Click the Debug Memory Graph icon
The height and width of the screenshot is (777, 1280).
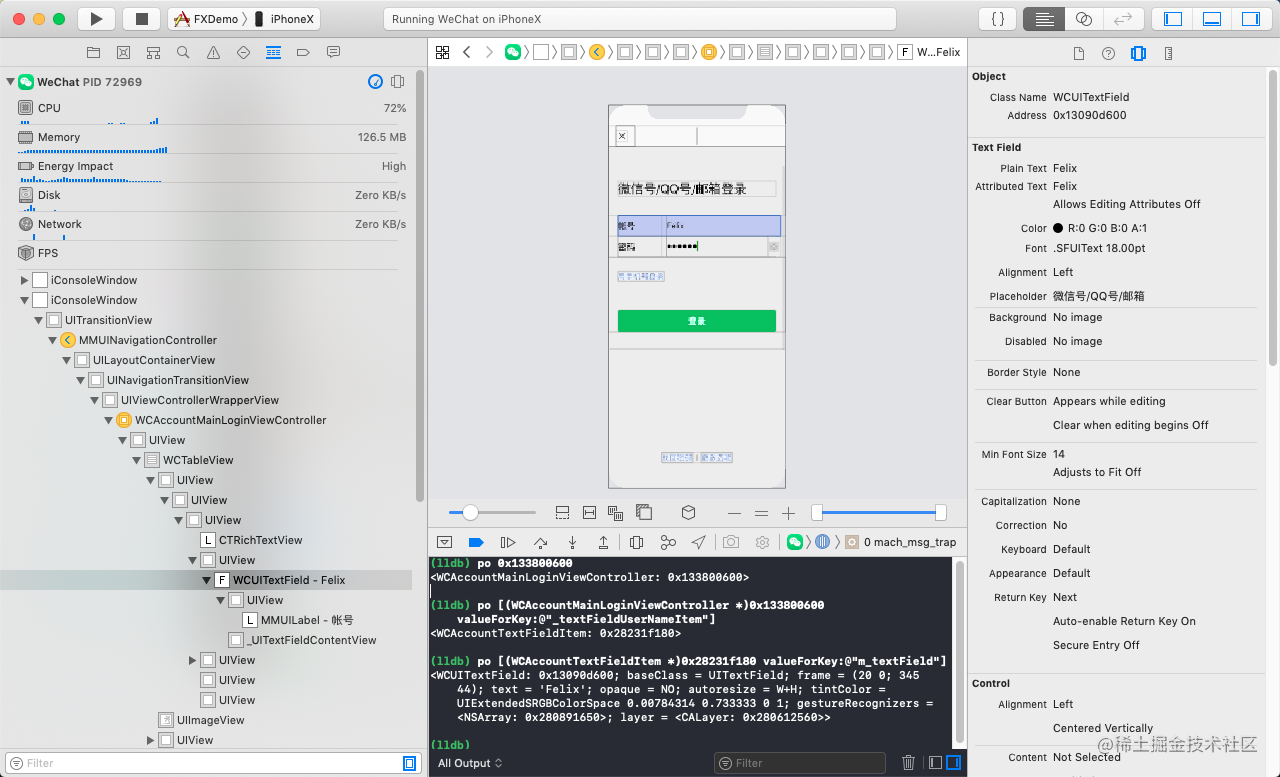[667, 542]
